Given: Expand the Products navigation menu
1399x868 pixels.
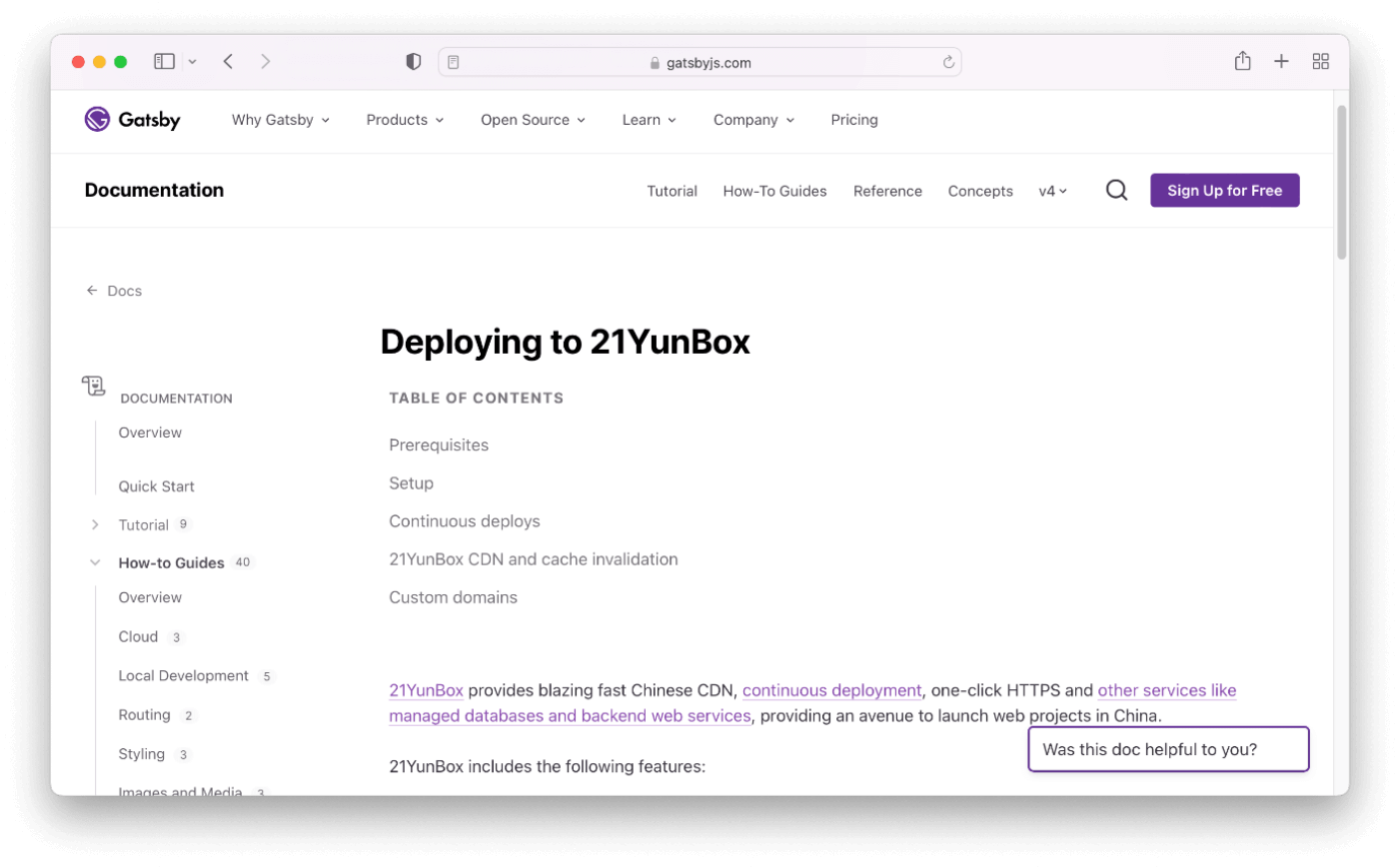Looking at the screenshot, I should pos(405,120).
